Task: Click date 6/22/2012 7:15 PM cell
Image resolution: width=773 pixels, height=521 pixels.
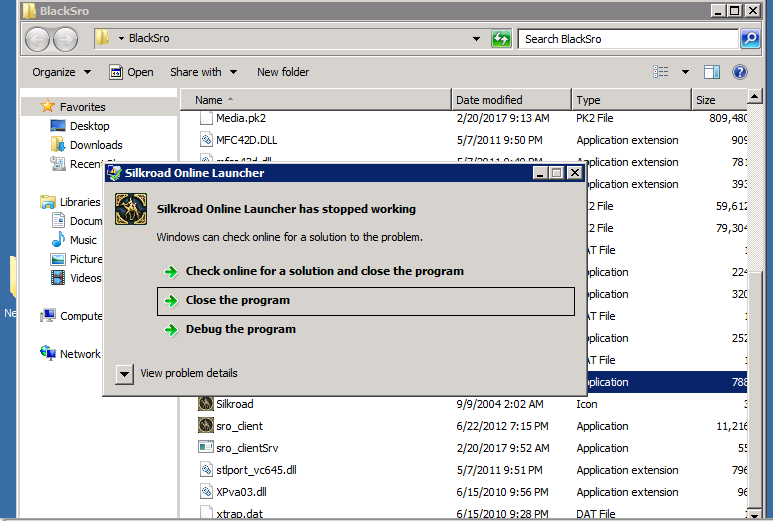Action: (502, 426)
